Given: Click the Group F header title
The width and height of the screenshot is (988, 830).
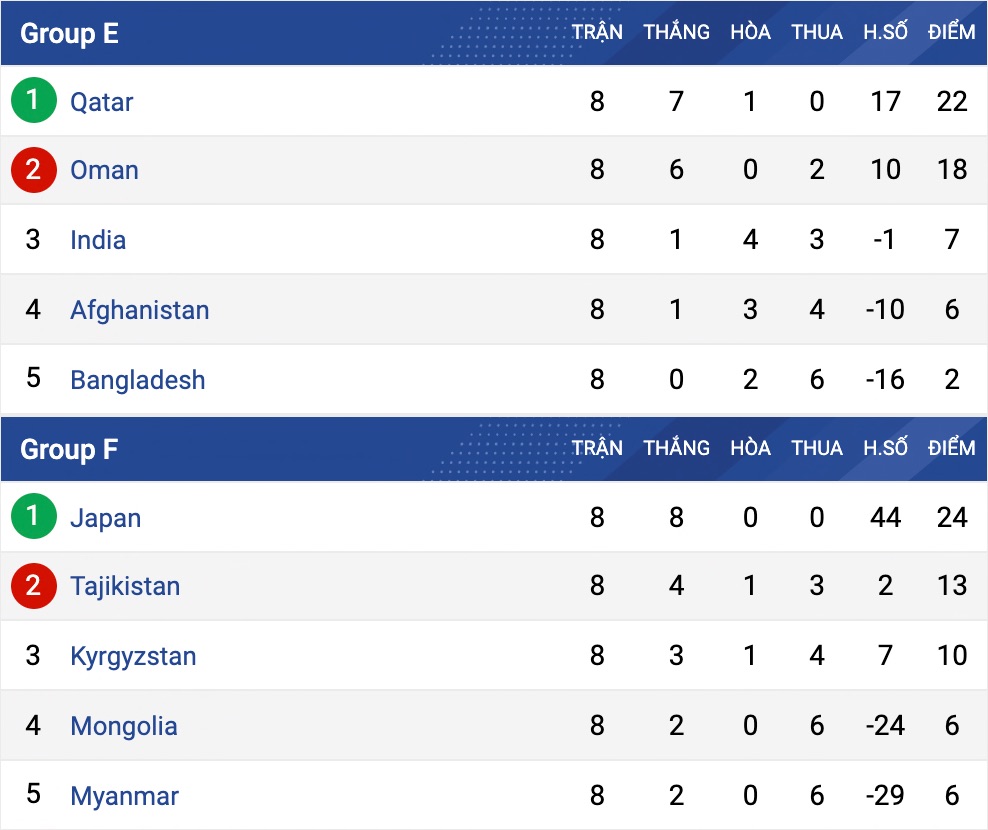Looking at the screenshot, I should 68,449.
